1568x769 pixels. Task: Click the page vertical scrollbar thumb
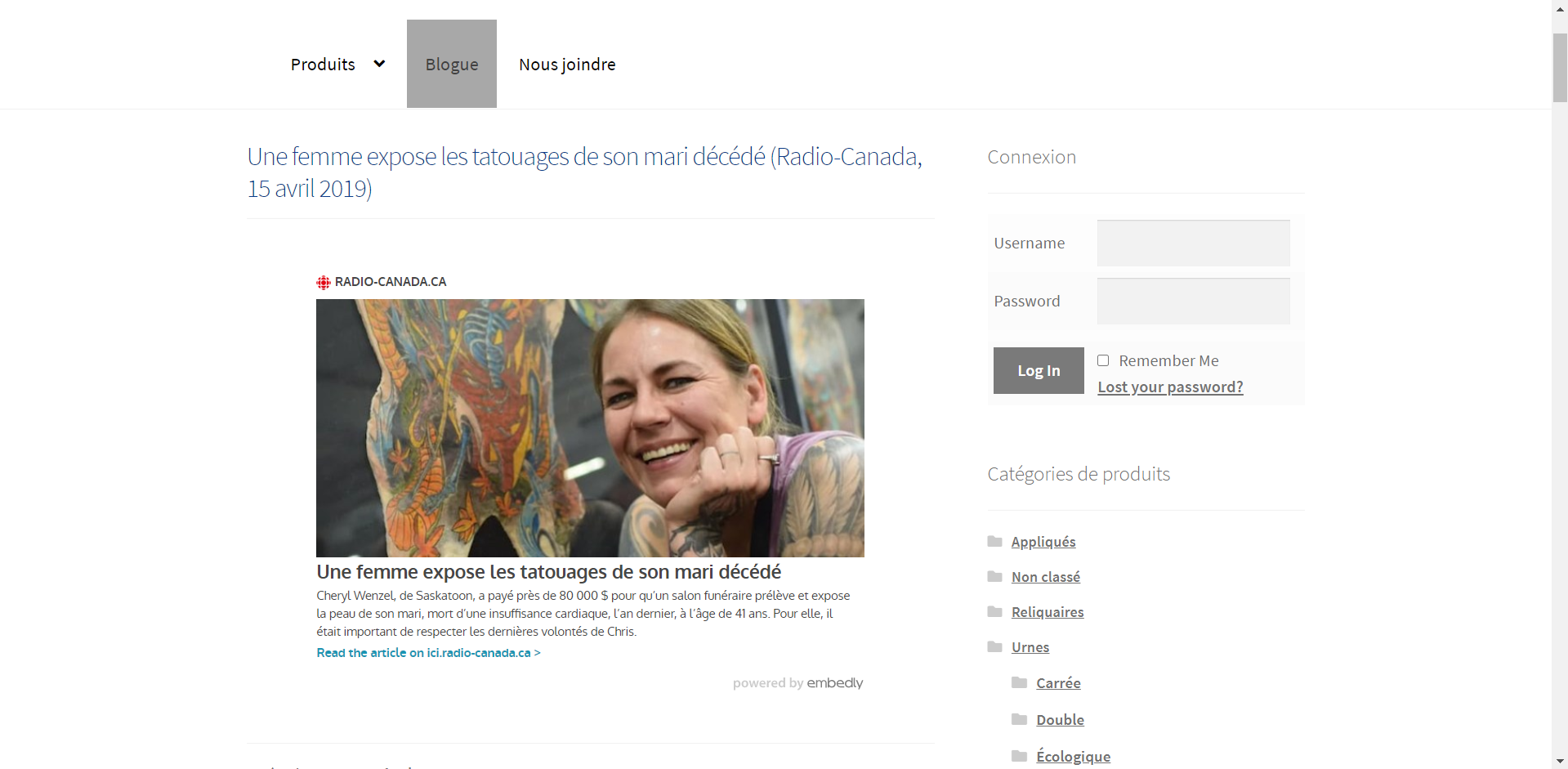1560,69
